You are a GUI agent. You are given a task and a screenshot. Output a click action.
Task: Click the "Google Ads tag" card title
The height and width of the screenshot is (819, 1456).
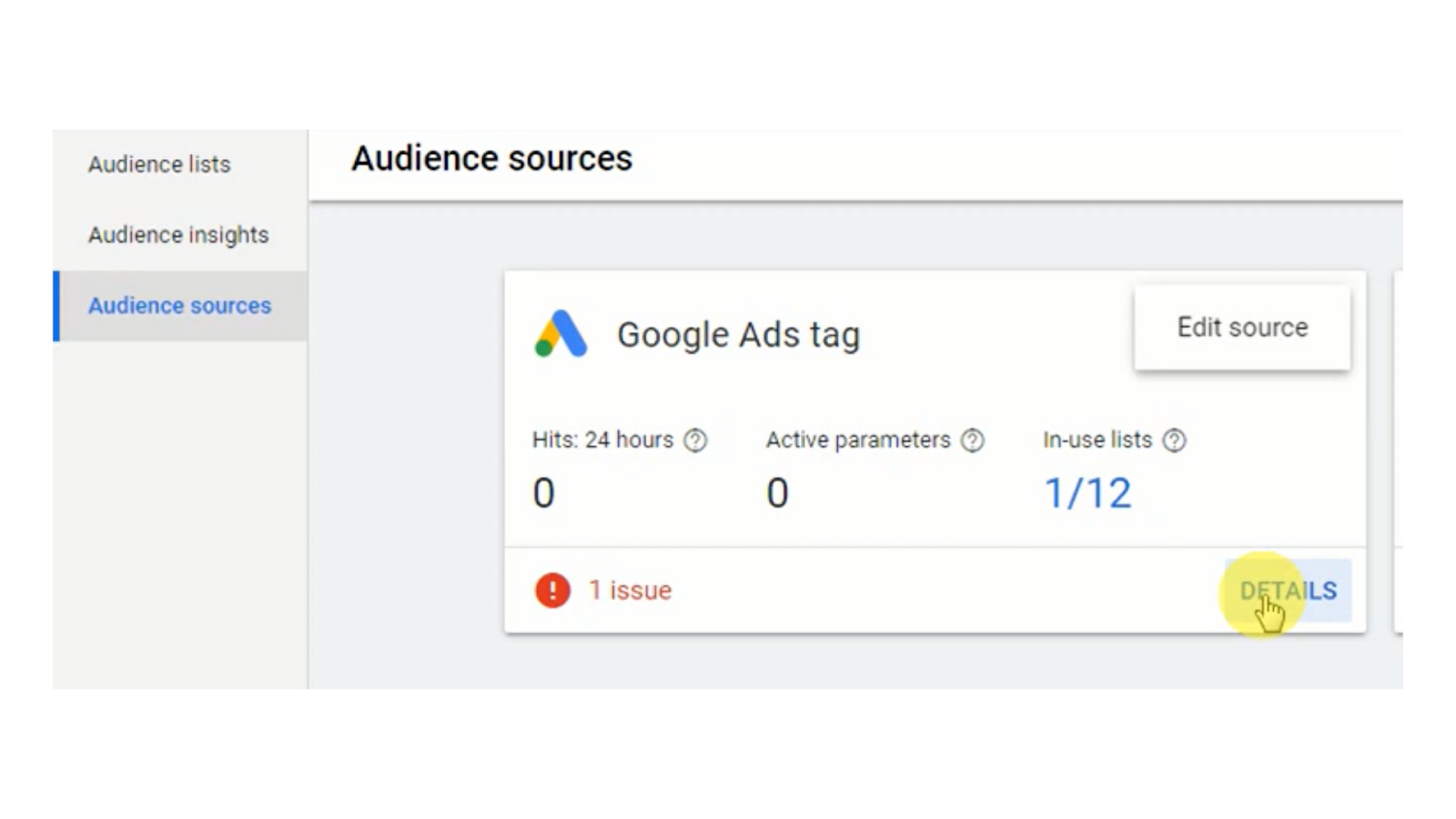click(738, 335)
